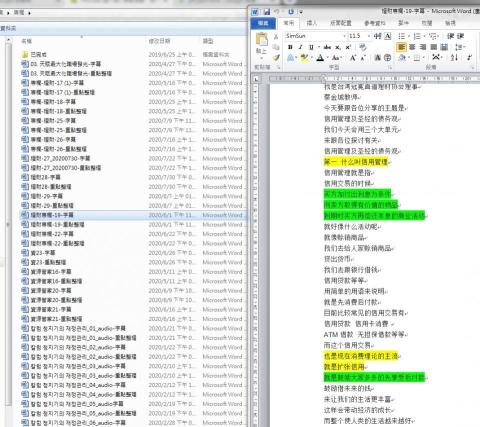Click the Character Border icon in the Font group
This screenshot has width=480, height=427.
click(388, 36)
